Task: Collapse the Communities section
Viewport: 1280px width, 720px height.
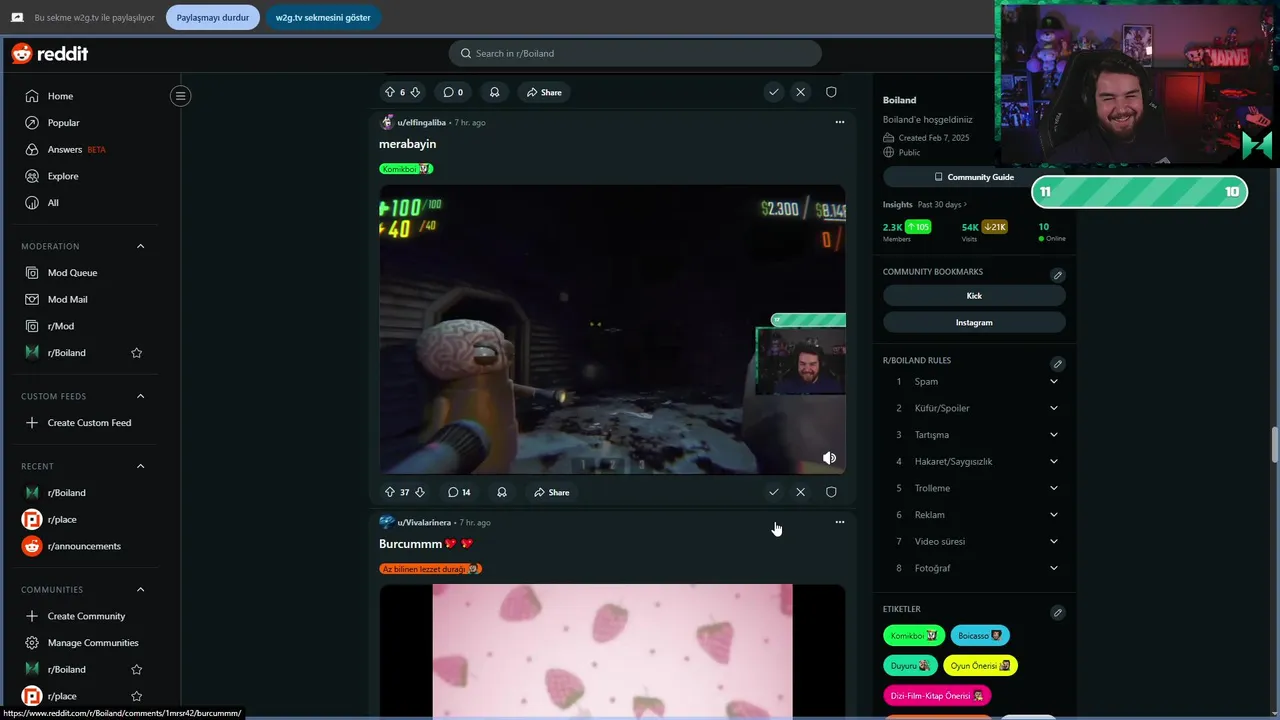Action: (141, 590)
